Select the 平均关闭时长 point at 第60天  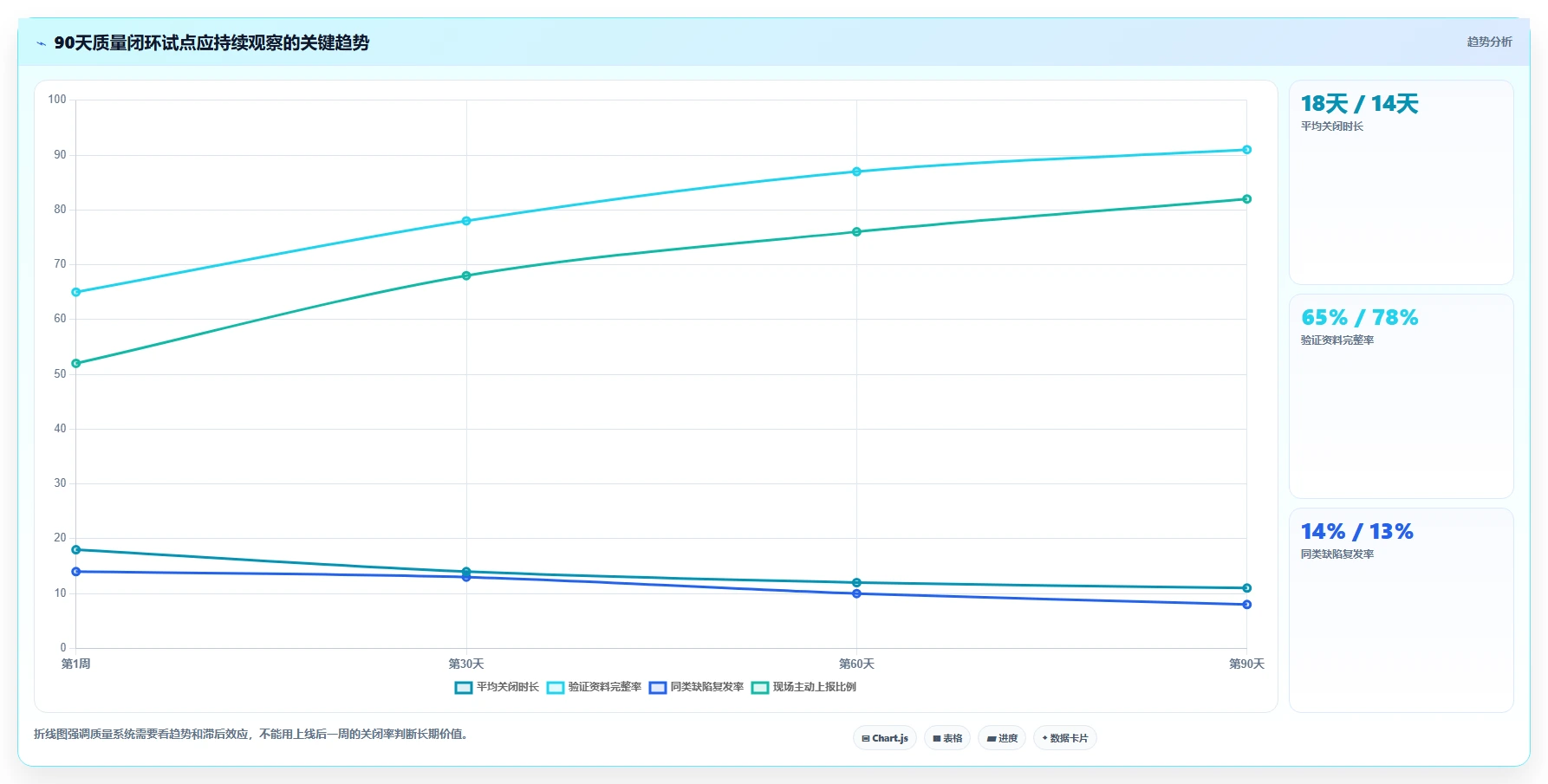pyautogui.click(x=856, y=583)
